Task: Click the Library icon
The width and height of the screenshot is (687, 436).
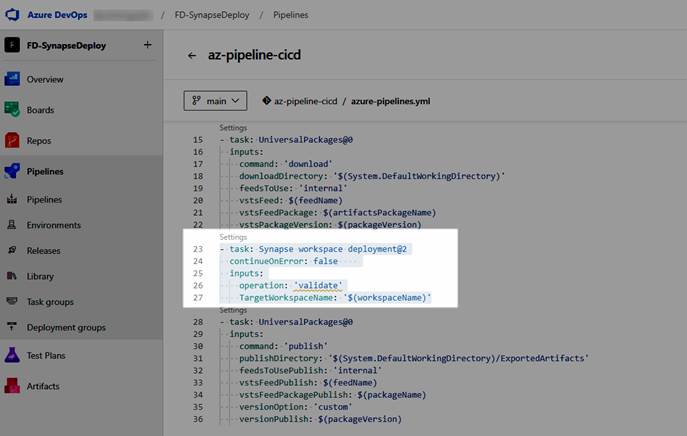Action: [12, 276]
